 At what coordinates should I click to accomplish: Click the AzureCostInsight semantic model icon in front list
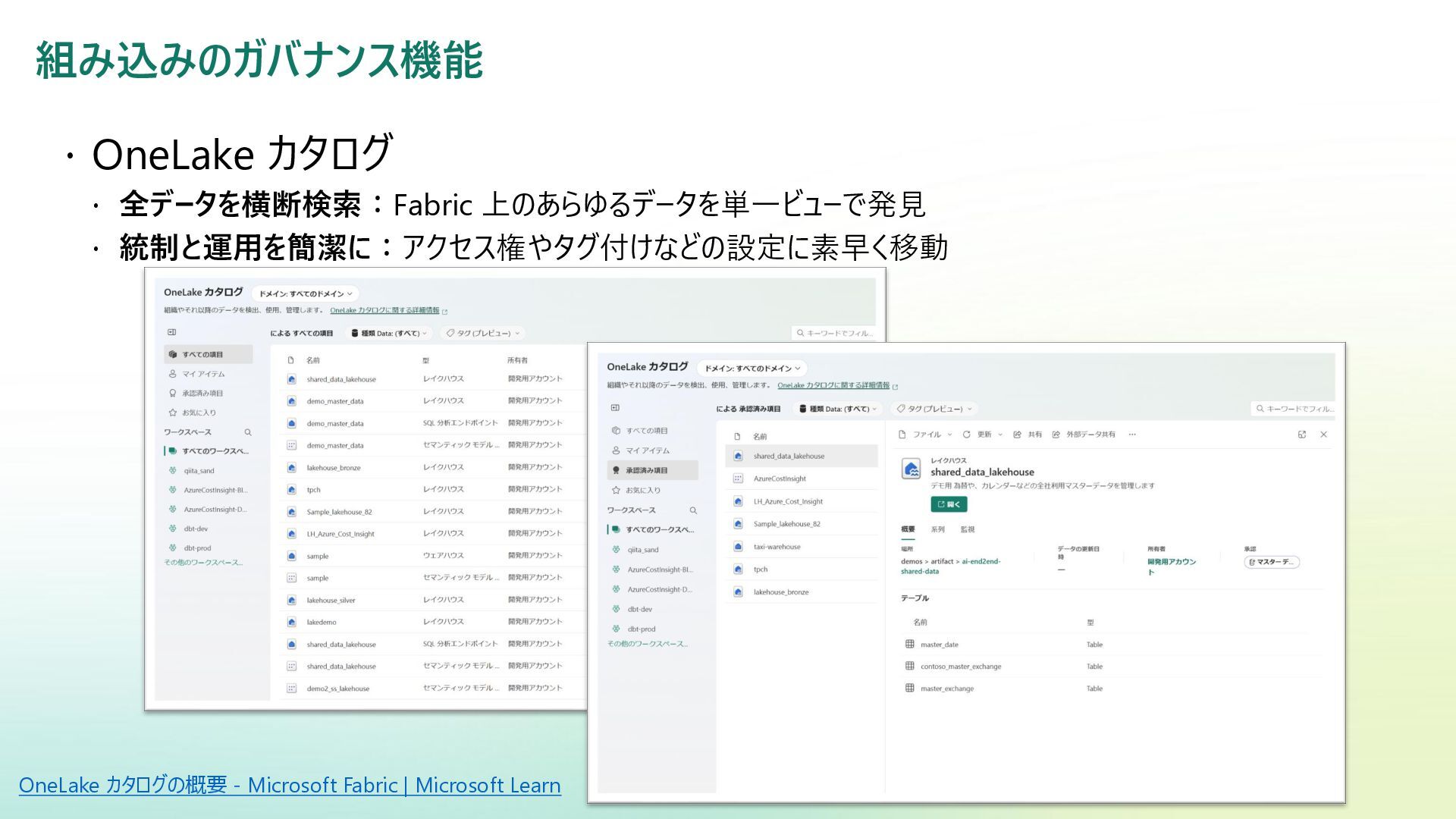[x=738, y=479]
